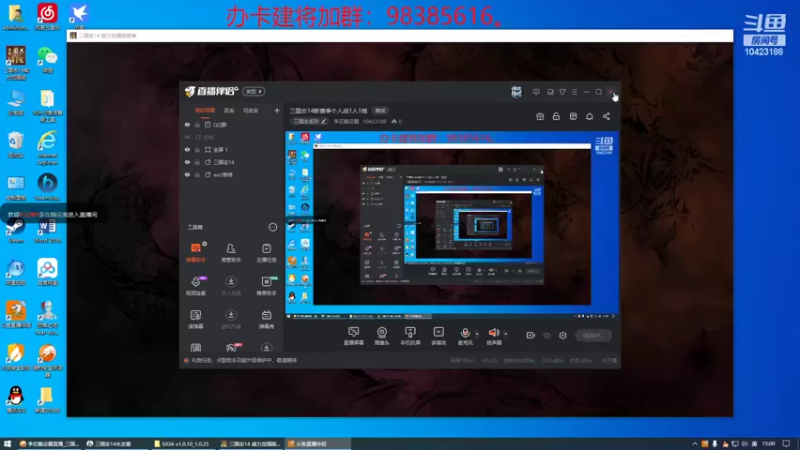Click the share icon above preview

[x=606, y=116]
